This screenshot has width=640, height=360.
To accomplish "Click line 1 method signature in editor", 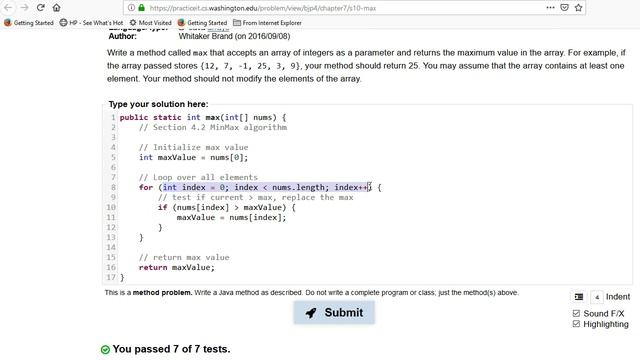I will (203, 118).
